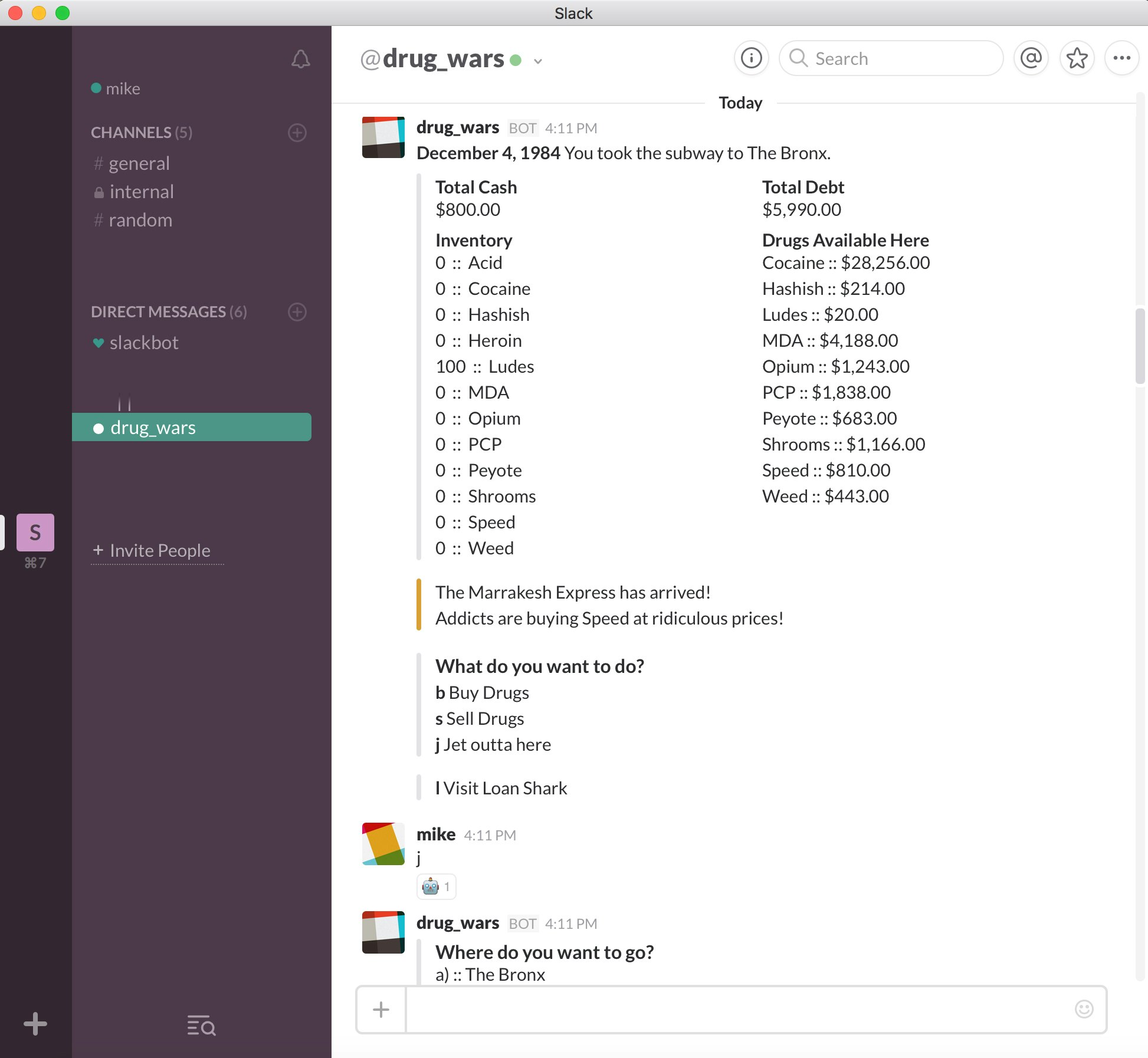This screenshot has height=1058, width=1148.
Task: Click the @ mentions icon
Action: (x=1031, y=58)
